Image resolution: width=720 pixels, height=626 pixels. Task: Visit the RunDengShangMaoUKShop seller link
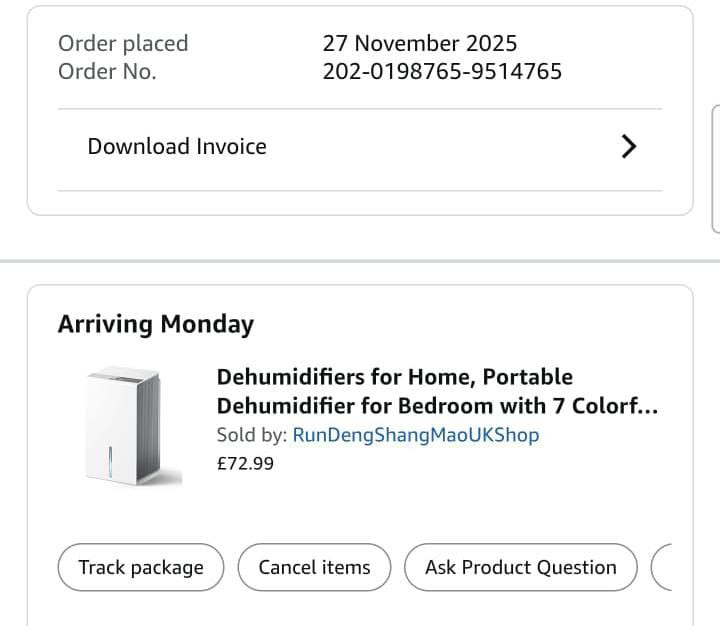pyautogui.click(x=415, y=435)
